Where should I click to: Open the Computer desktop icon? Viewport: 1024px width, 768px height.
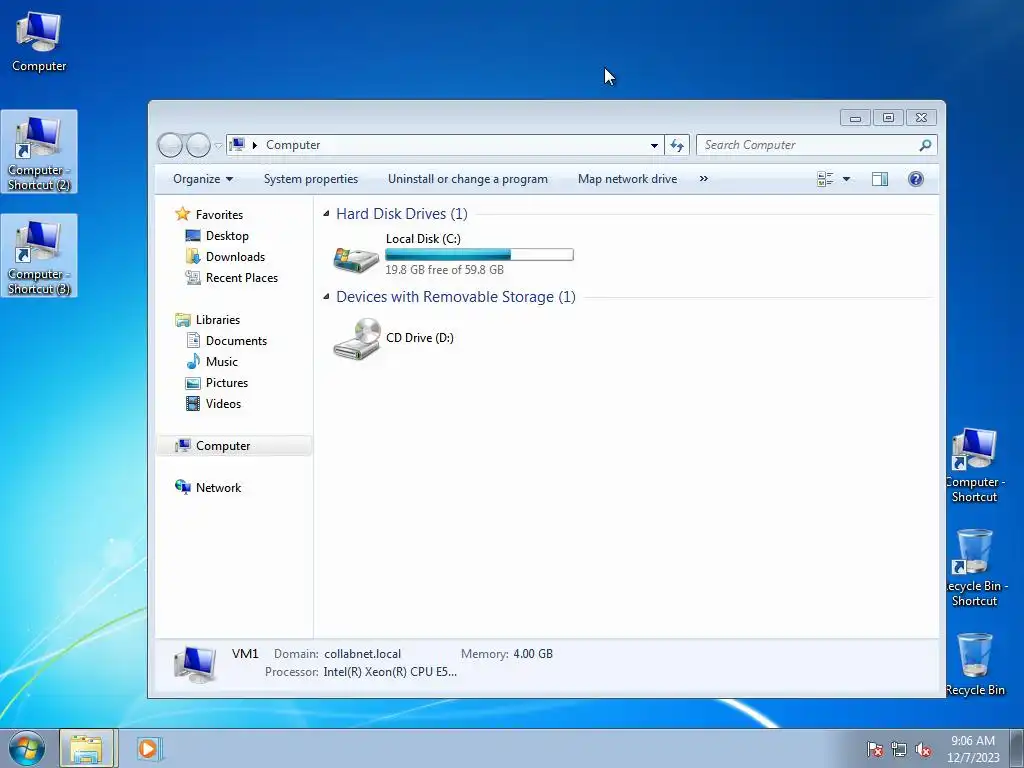pos(39,42)
